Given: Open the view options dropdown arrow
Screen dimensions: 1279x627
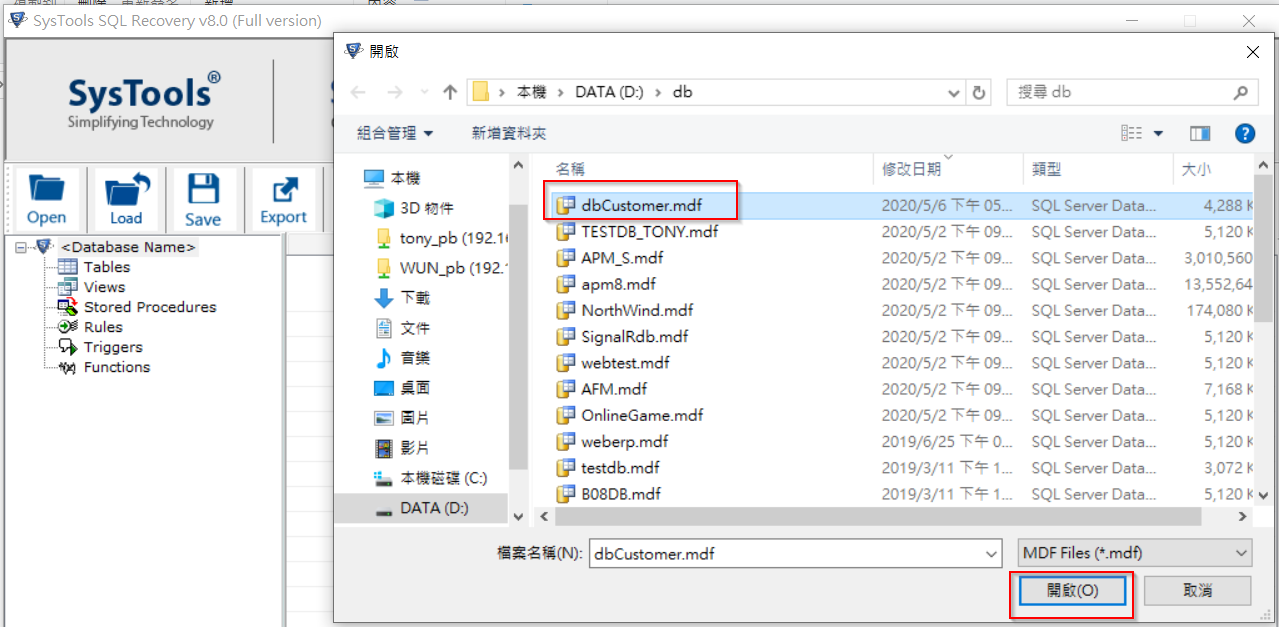Looking at the screenshot, I should pyautogui.click(x=1159, y=133).
